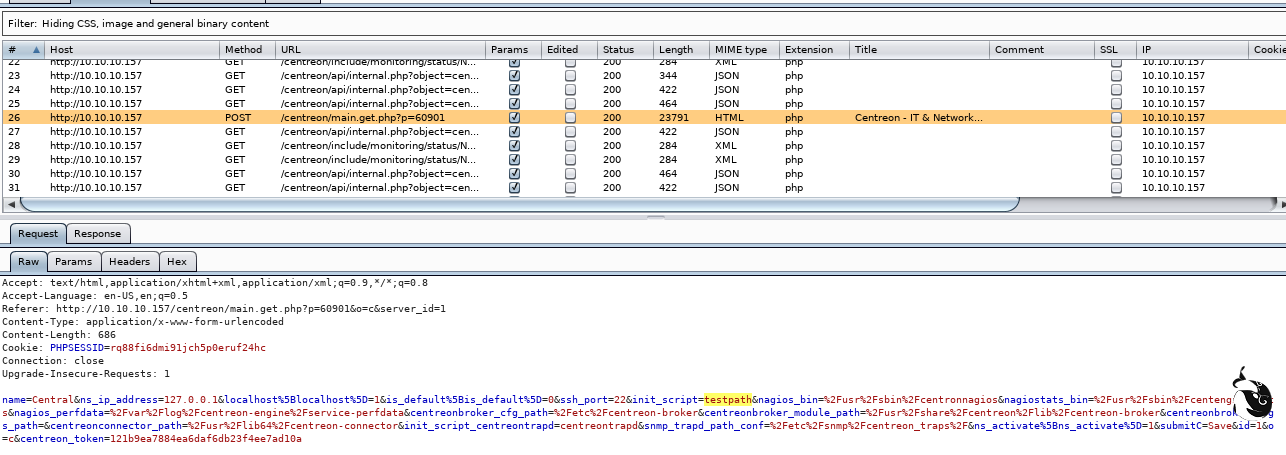The height and width of the screenshot is (455, 1286).
Task: Click the pane splitter handle below the table
Action: pos(655,216)
